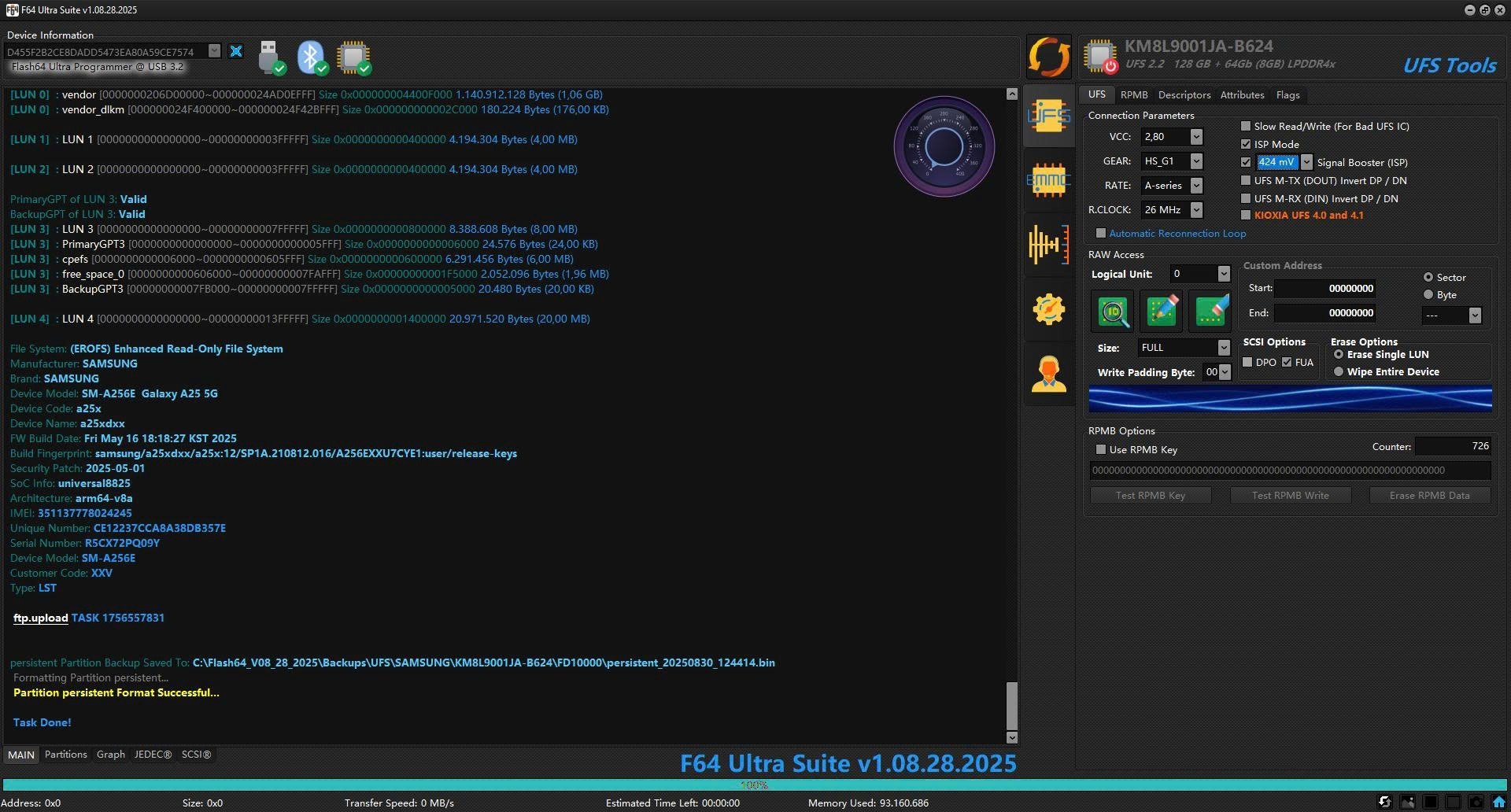The height and width of the screenshot is (812, 1511).
Task: Toggle the DPO SCSI option
Action: click(x=1247, y=362)
